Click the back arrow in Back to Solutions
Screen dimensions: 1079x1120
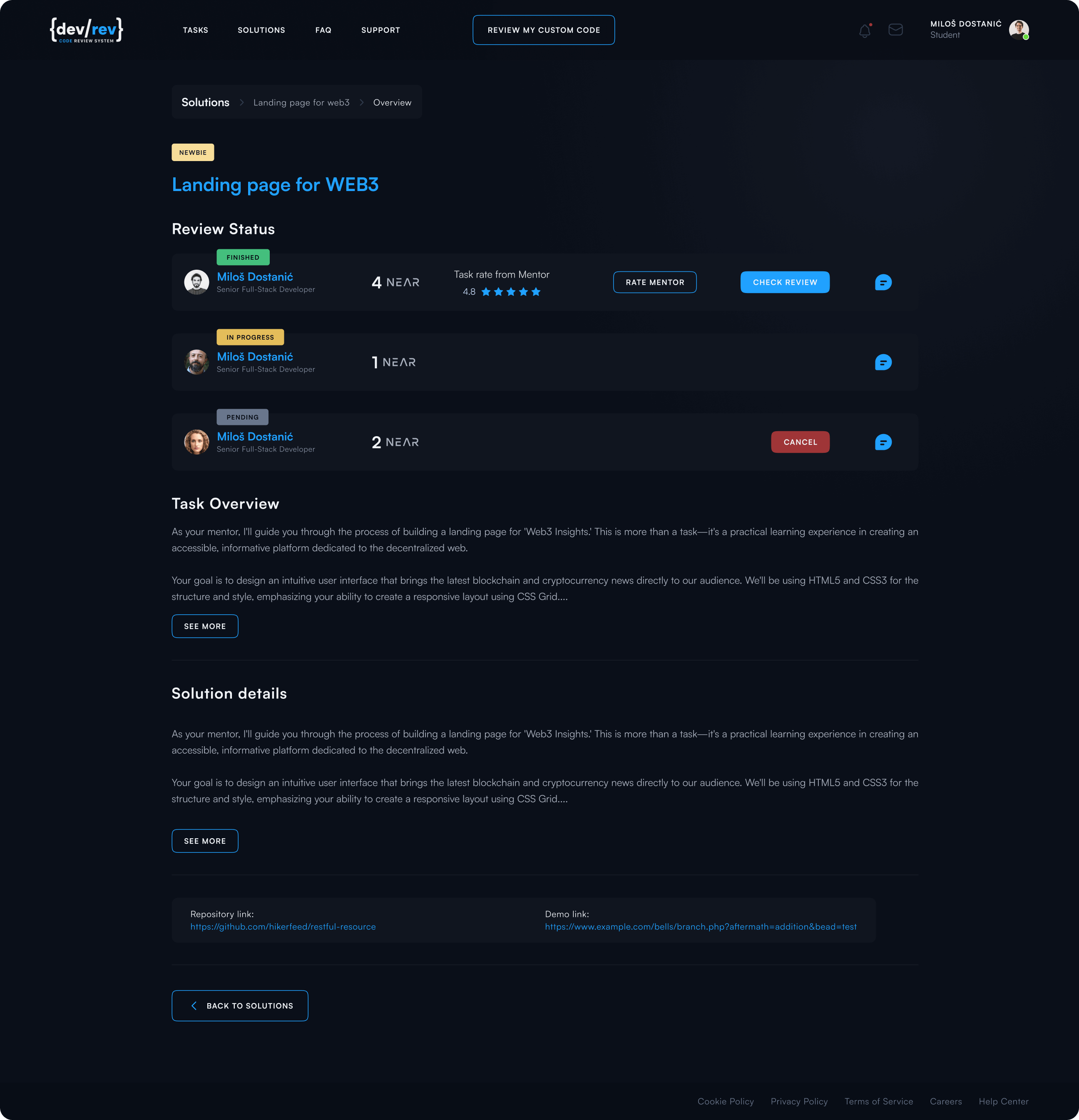[194, 1006]
